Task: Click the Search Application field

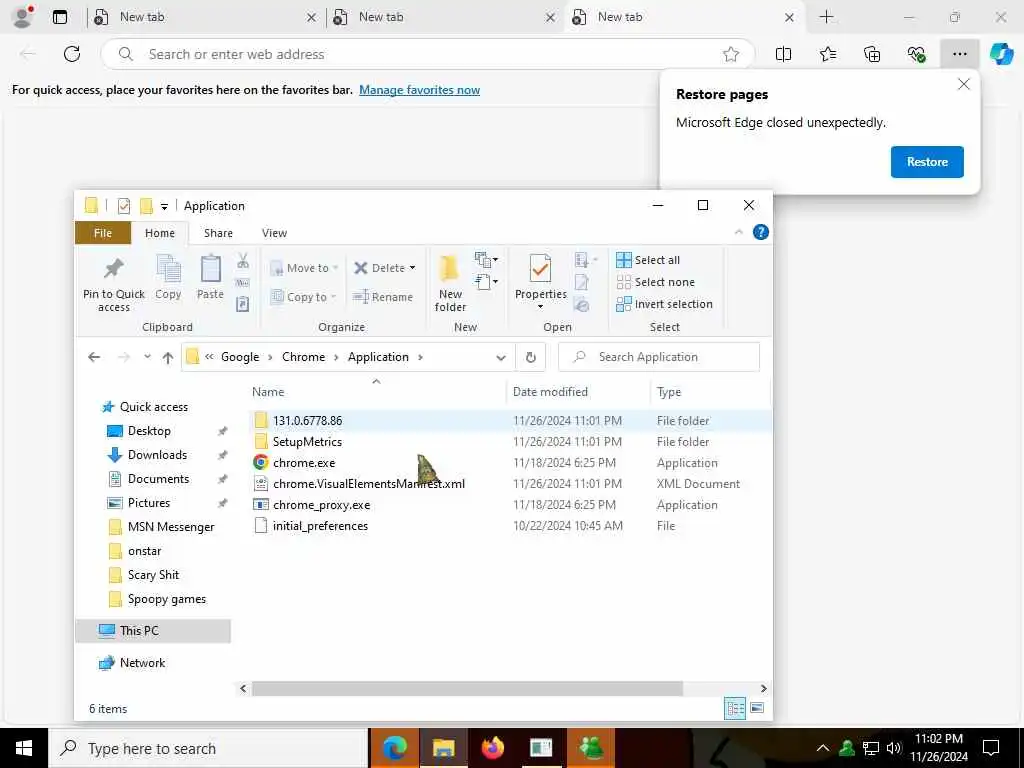Action: (659, 357)
